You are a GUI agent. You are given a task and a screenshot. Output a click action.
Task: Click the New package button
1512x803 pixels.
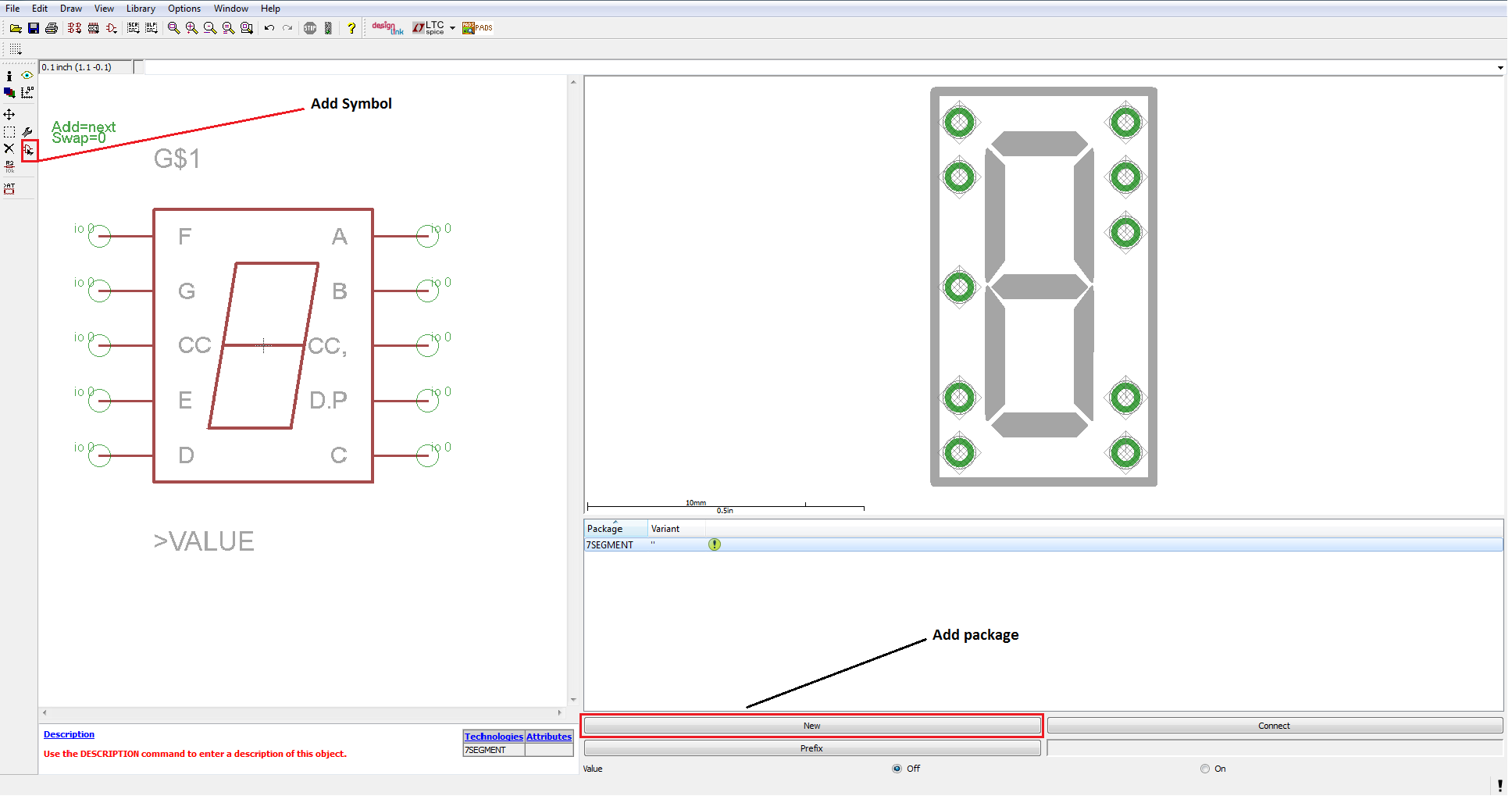pos(811,725)
